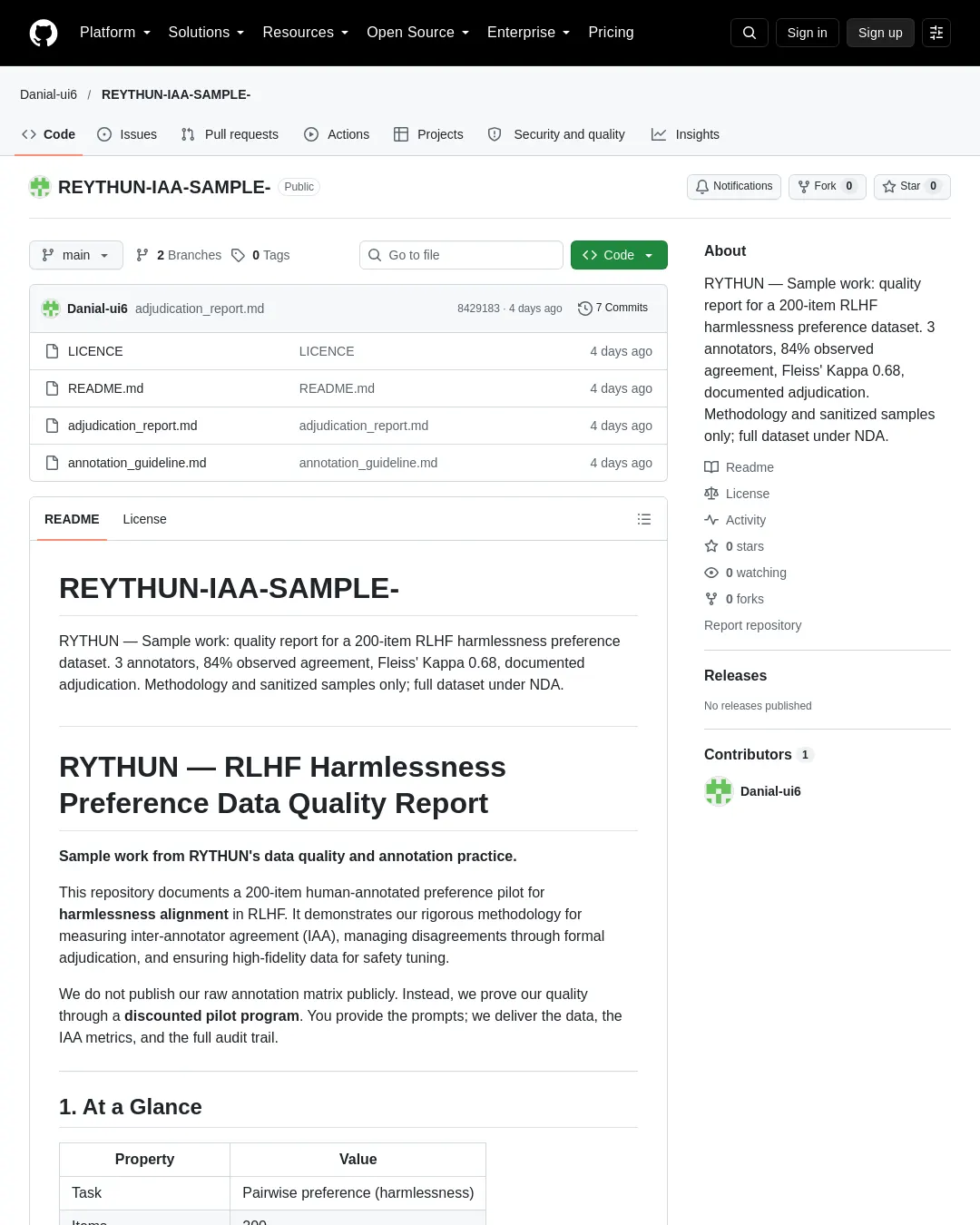Click the commit history clock icon
This screenshot has width=980, height=1225.
point(585,309)
